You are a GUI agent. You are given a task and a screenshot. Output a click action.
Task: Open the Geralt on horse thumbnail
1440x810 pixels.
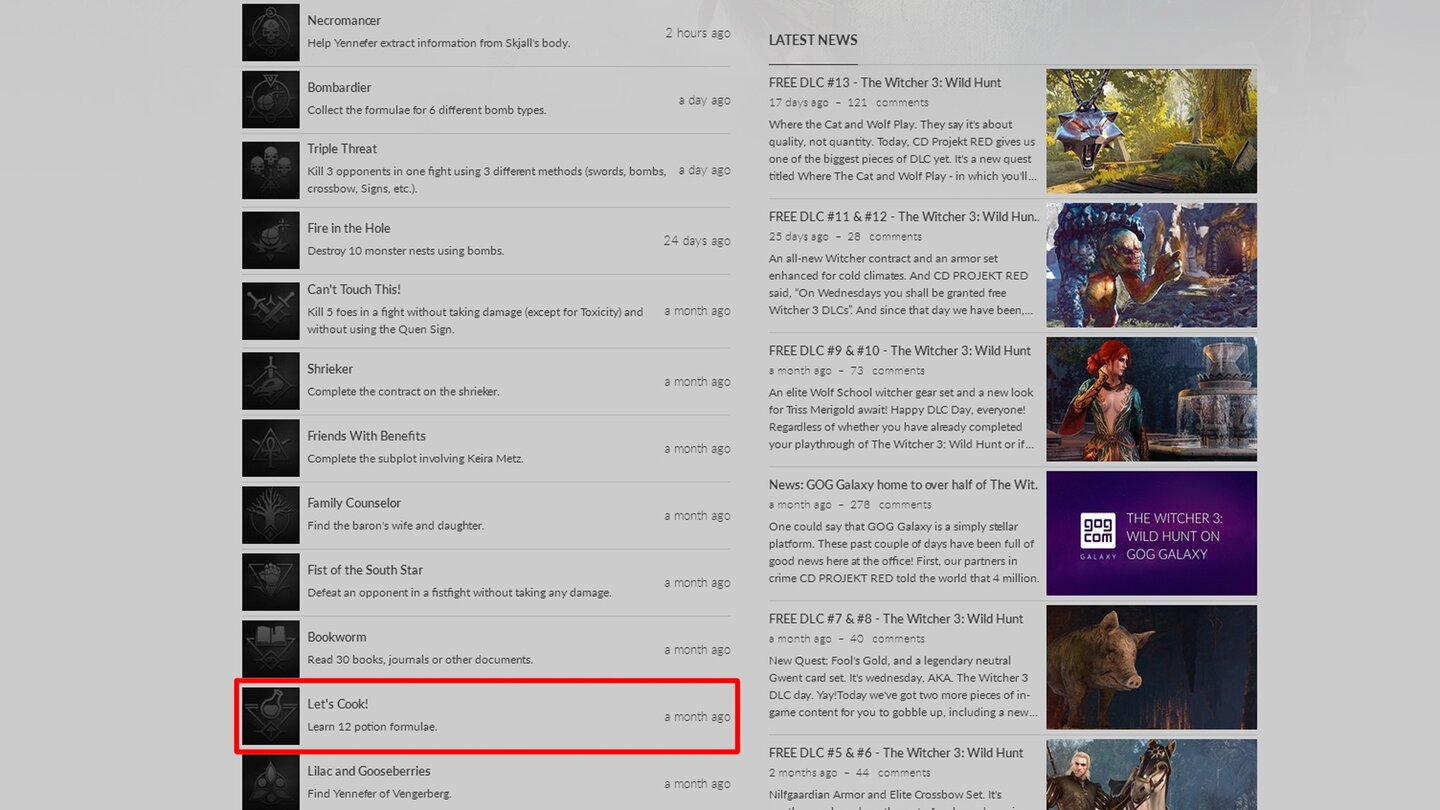pyautogui.click(x=1151, y=774)
